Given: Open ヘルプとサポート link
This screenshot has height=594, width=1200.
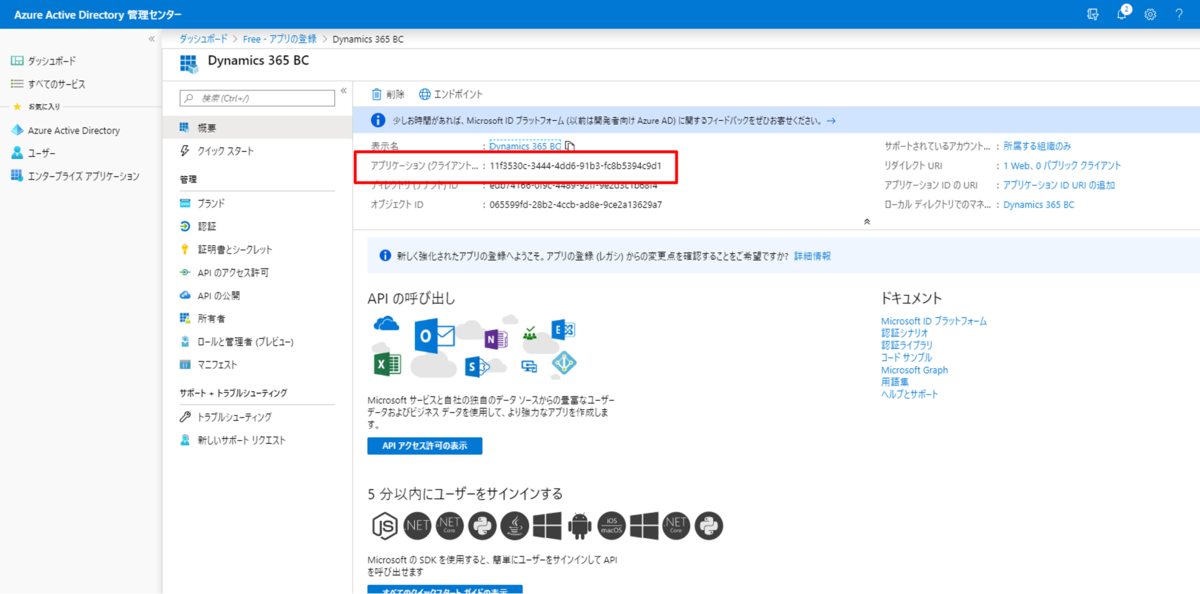Looking at the screenshot, I should click(x=910, y=394).
